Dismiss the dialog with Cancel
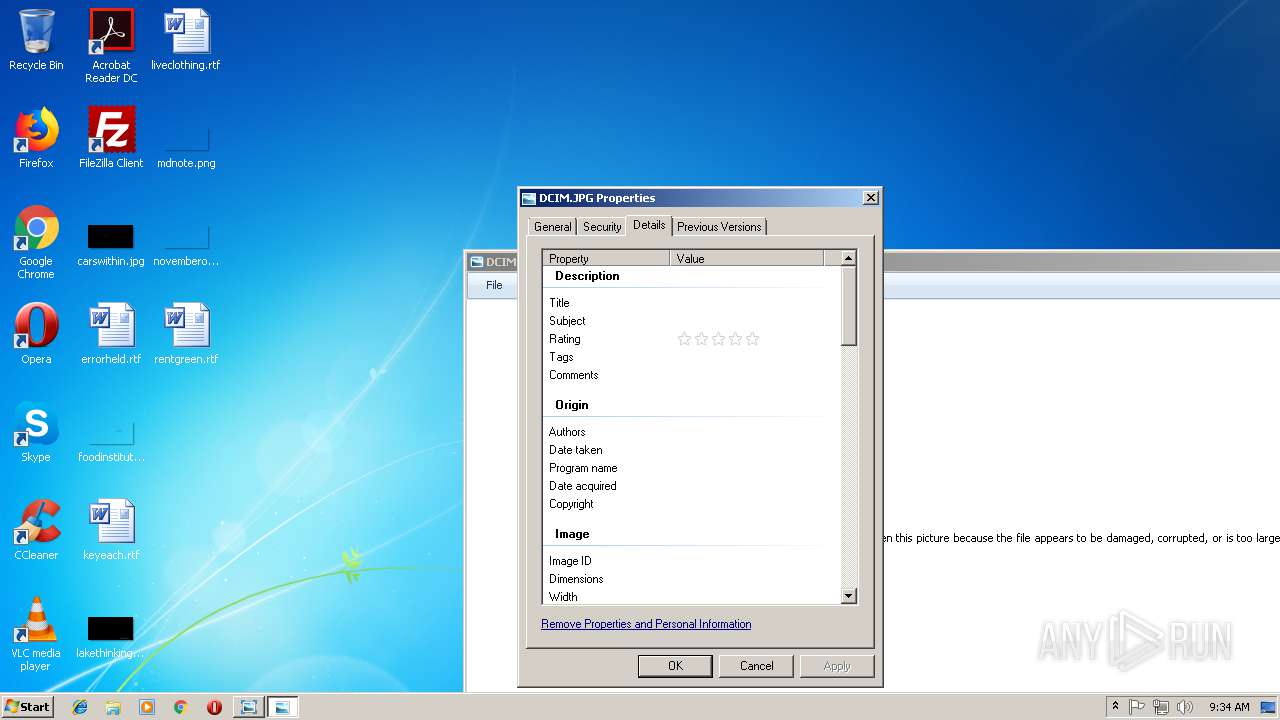The image size is (1280, 720). [756, 666]
